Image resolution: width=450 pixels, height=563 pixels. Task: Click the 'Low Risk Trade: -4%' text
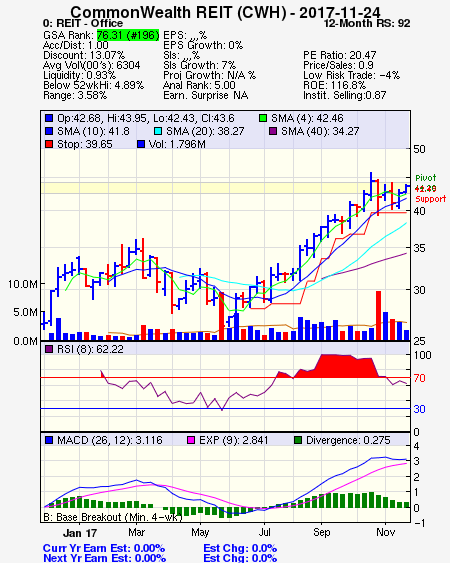[351, 75]
